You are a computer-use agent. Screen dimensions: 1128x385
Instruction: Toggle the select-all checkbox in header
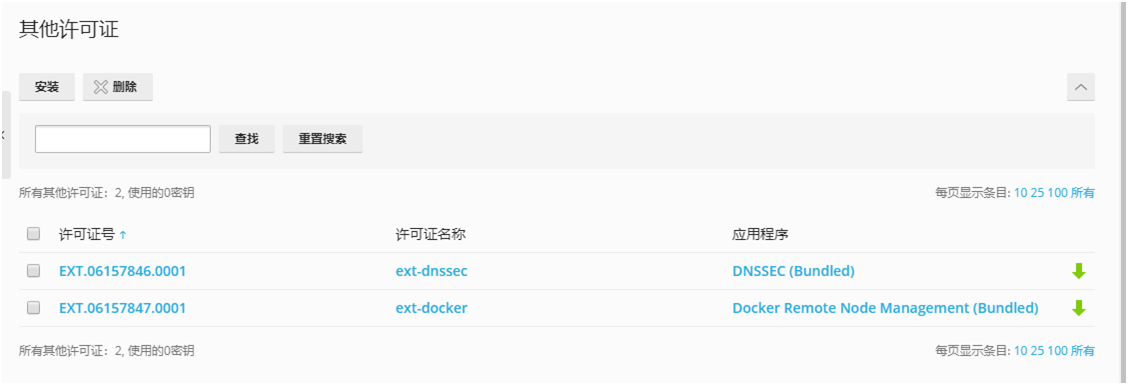33,234
